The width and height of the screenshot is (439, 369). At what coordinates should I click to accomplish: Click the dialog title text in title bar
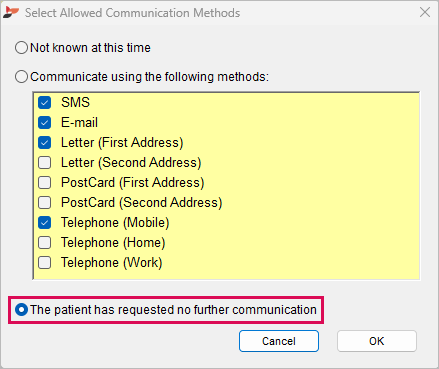132,13
